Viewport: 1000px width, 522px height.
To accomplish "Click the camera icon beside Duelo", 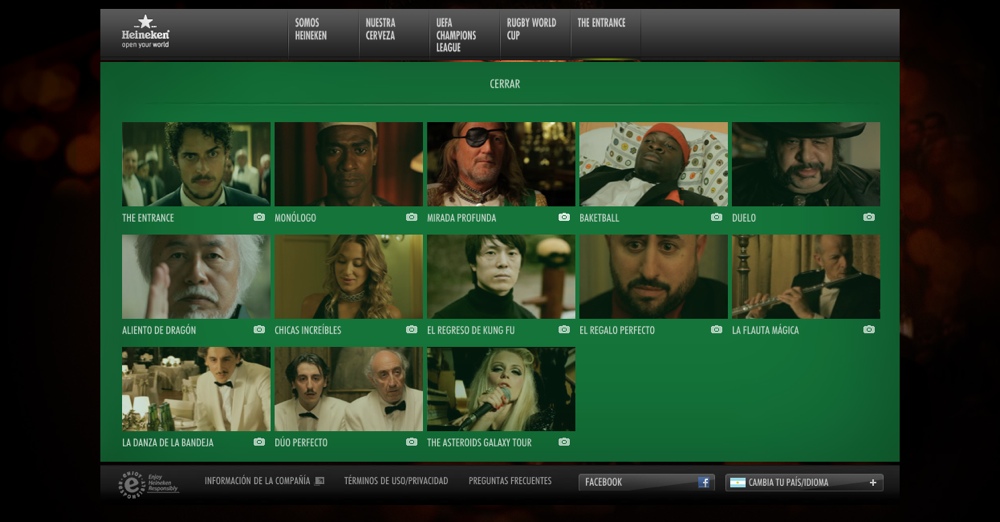I will coord(869,217).
